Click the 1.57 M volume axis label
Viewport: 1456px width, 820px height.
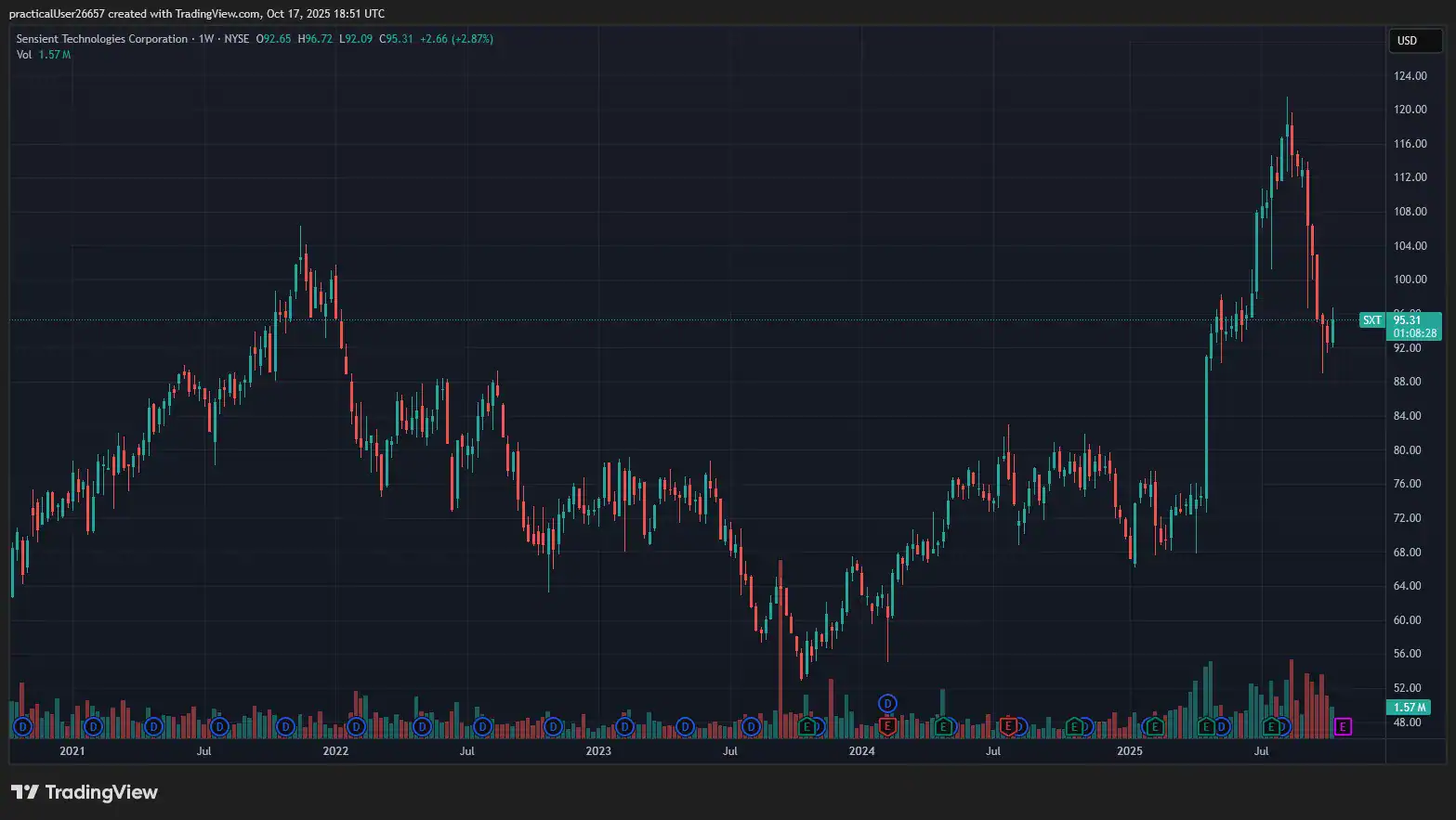point(1409,708)
